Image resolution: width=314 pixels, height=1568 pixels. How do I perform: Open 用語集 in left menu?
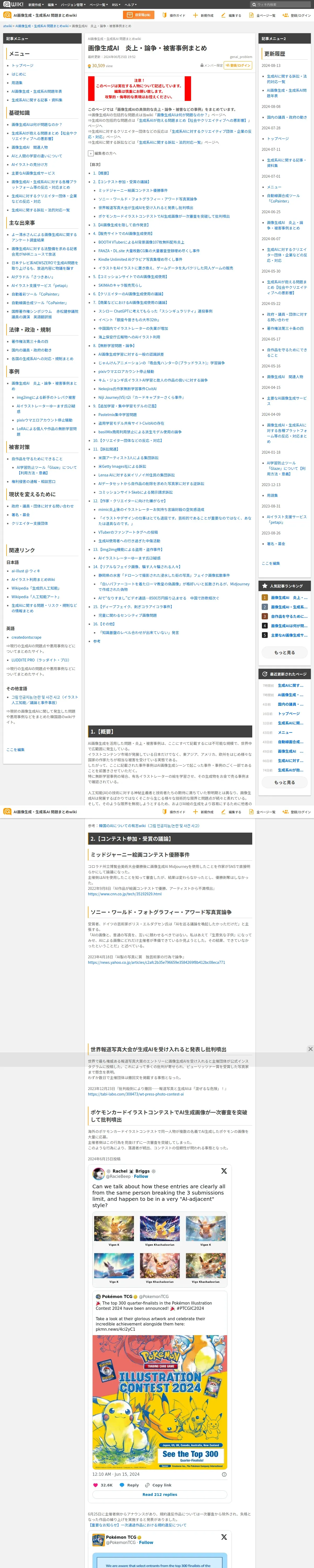pos(17,83)
